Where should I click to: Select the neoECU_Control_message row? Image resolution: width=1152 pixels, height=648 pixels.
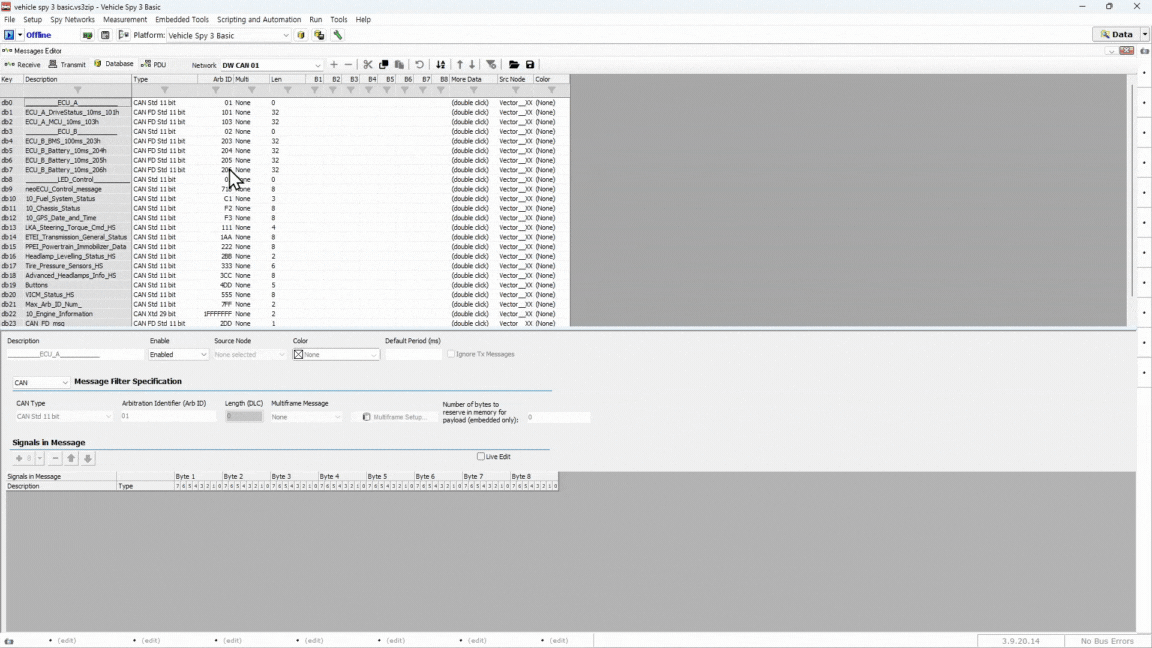64,189
